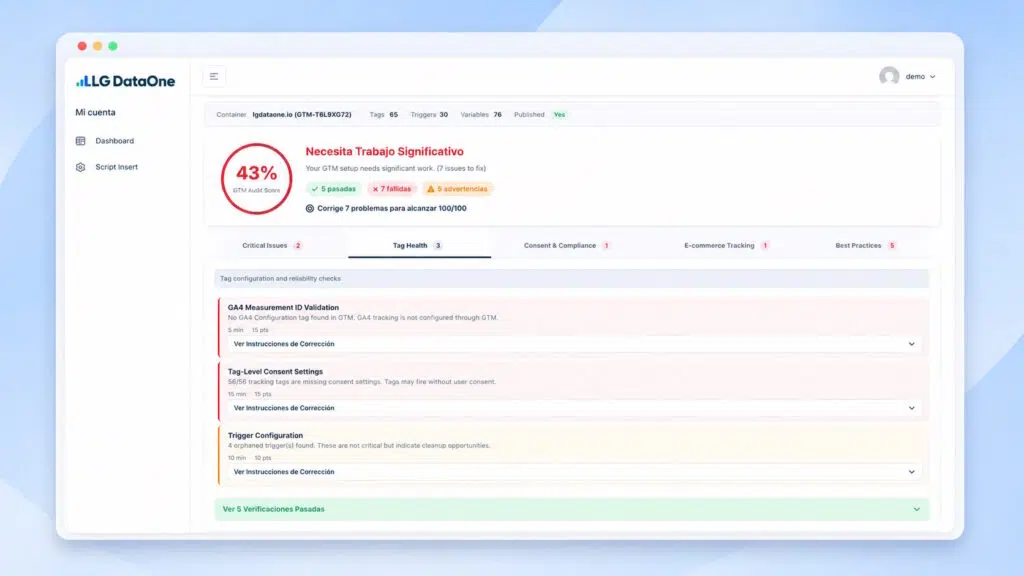Click the Tags 65 count

(383, 114)
